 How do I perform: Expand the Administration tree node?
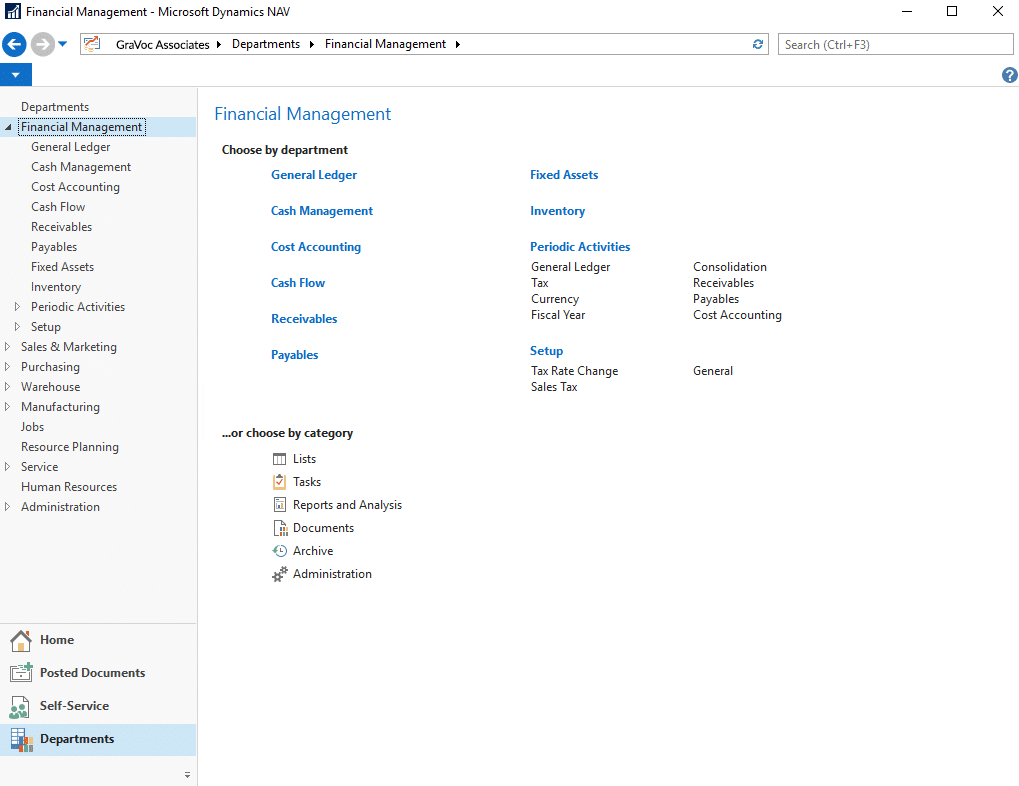(x=7, y=506)
